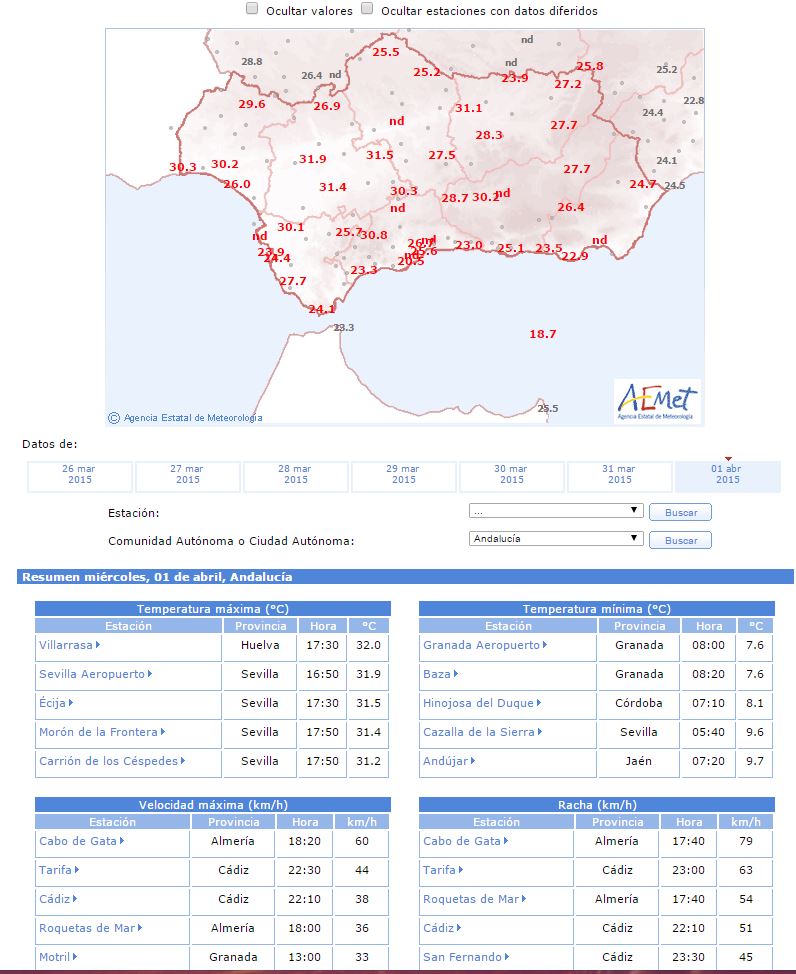This screenshot has width=796, height=974.
Task: Select the 30 mar 2015 date tab
Action: point(511,476)
